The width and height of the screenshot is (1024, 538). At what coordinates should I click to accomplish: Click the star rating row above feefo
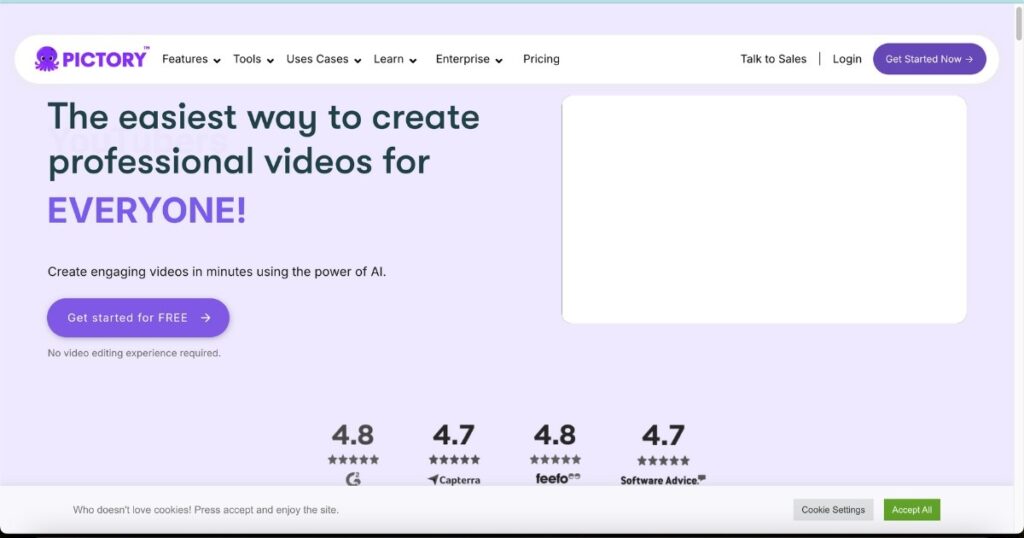click(555, 460)
